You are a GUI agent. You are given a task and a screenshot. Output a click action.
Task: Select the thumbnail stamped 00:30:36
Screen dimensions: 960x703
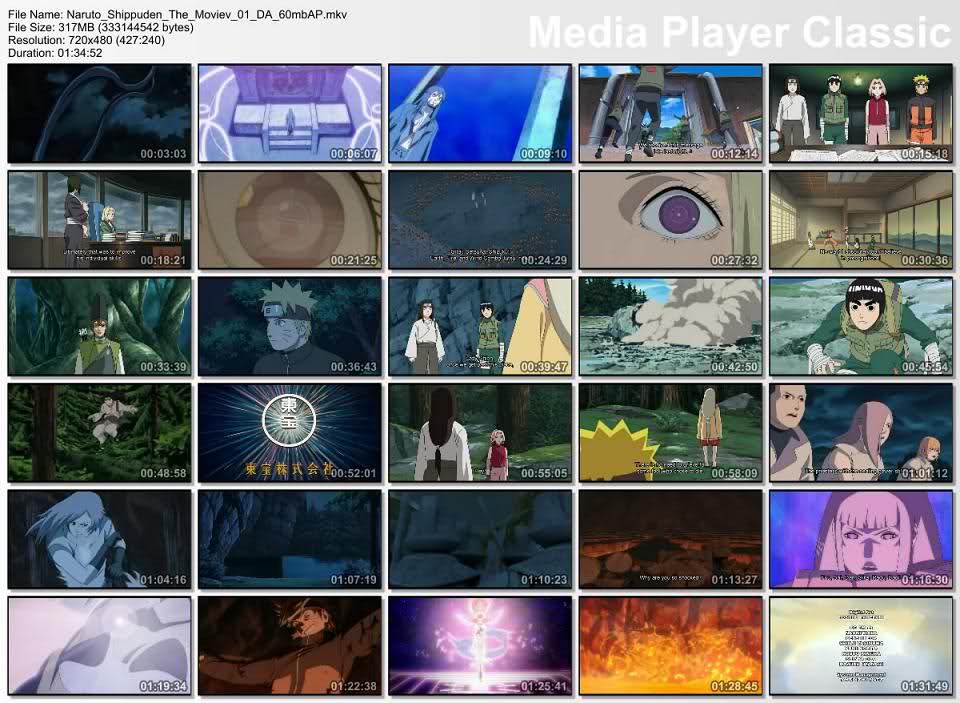(x=861, y=220)
